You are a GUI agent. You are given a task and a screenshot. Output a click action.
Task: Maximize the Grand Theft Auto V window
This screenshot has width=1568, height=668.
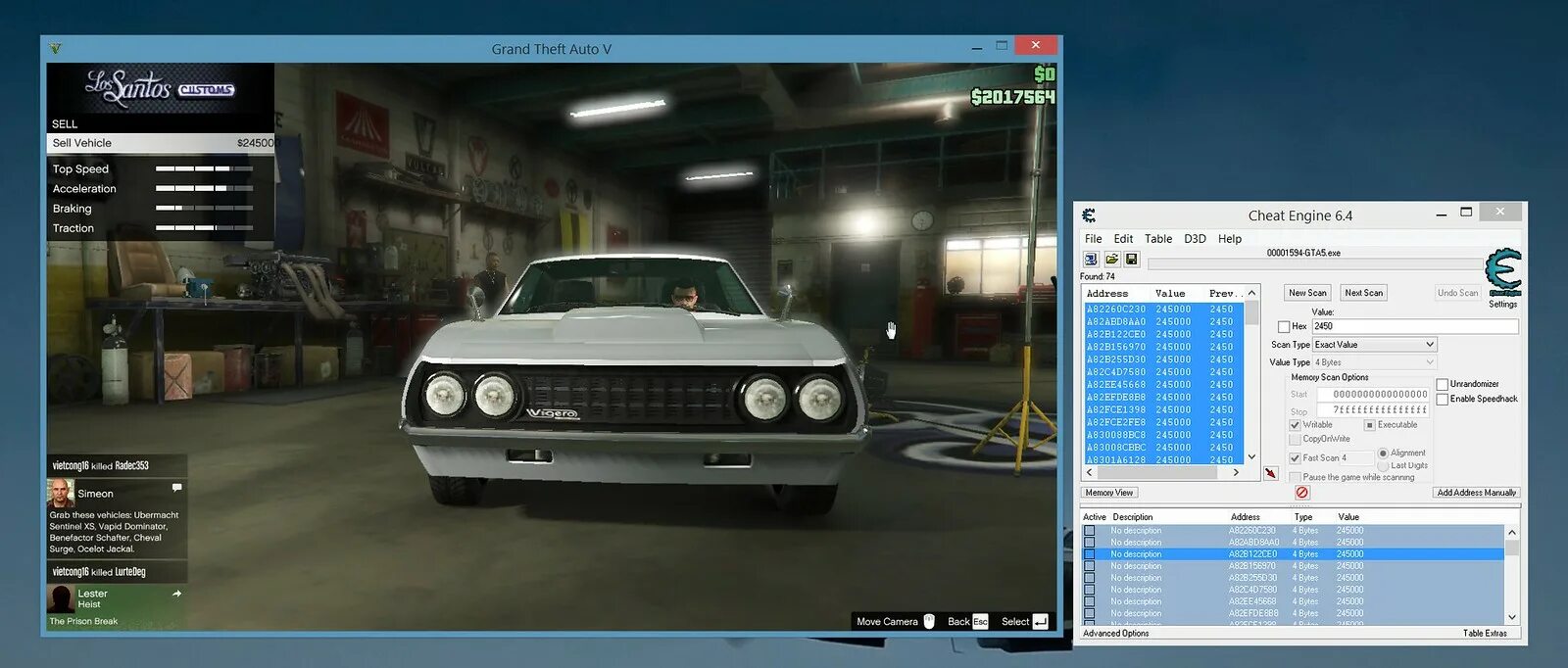pyautogui.click(x=1002, y=46)
